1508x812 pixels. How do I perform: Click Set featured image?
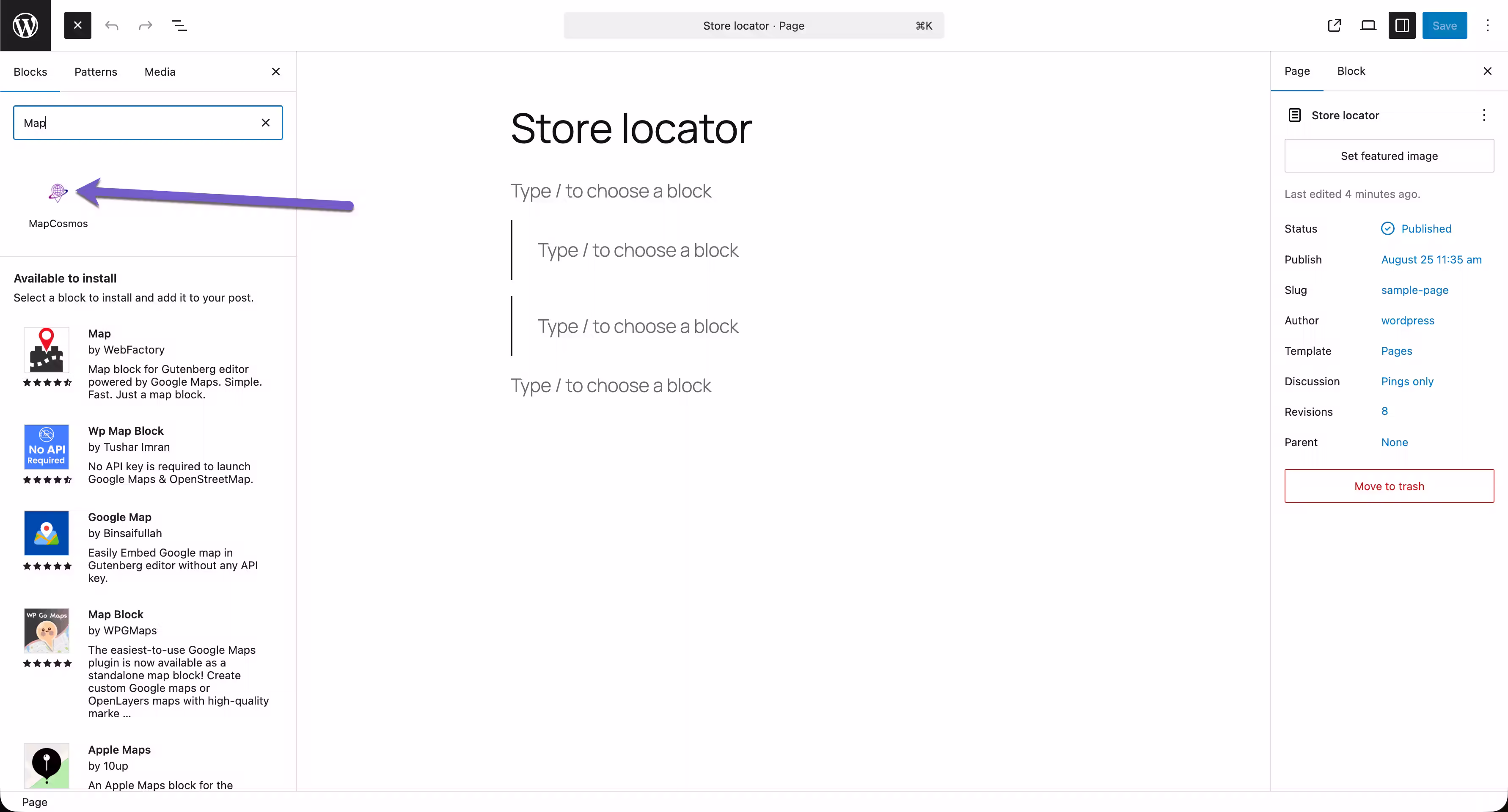[1389, 156]
